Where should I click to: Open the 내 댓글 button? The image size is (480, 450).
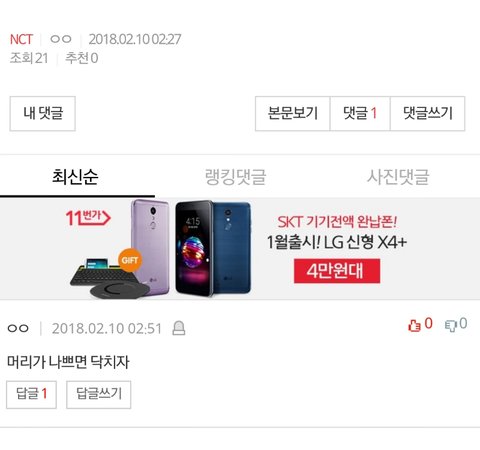click(x=43, y=113)
